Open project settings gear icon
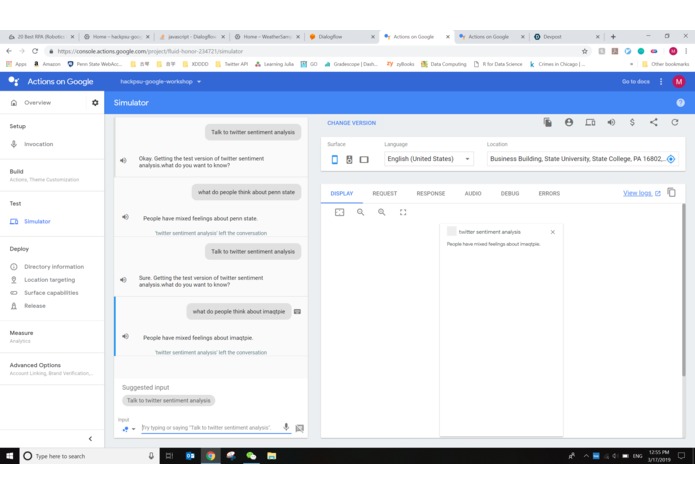 (95, 103)
